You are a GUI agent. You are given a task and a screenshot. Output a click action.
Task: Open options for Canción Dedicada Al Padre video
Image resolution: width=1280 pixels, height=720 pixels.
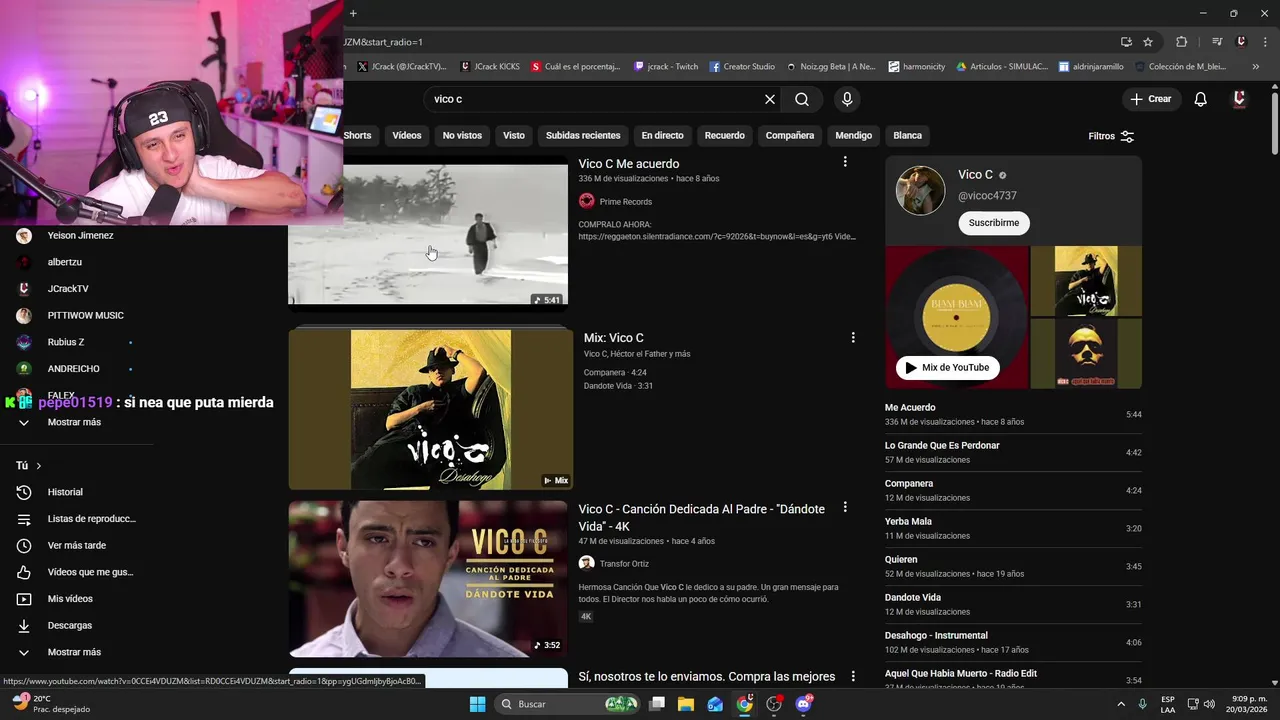(x=845, y=508)
